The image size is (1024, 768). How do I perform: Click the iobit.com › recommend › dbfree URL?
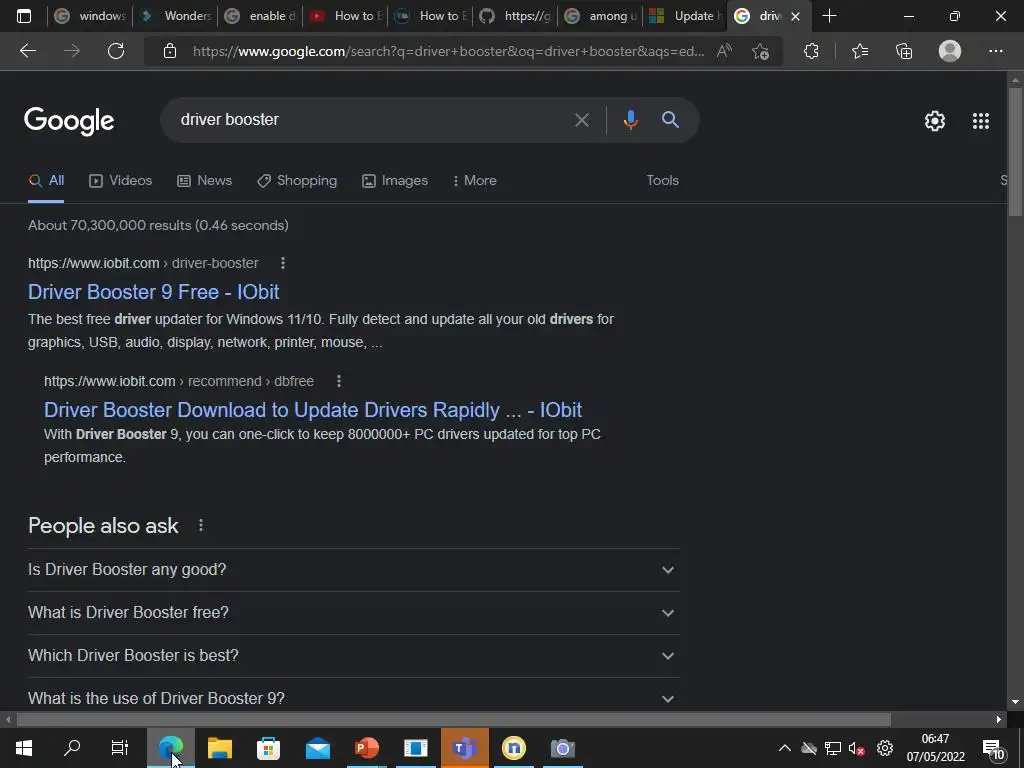pyautogui.click(x=179, y=381)
